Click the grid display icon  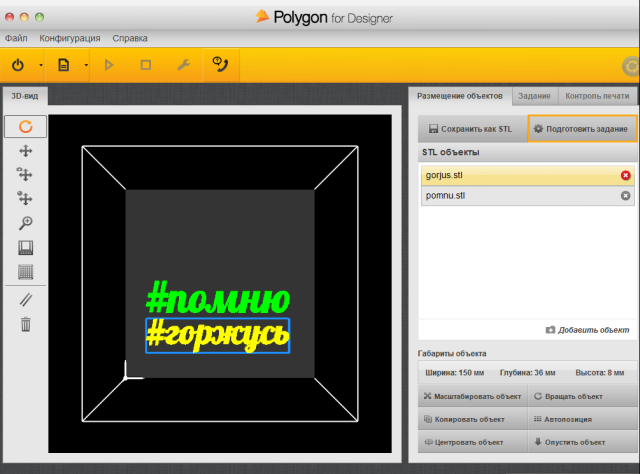[x=26, y=271]
